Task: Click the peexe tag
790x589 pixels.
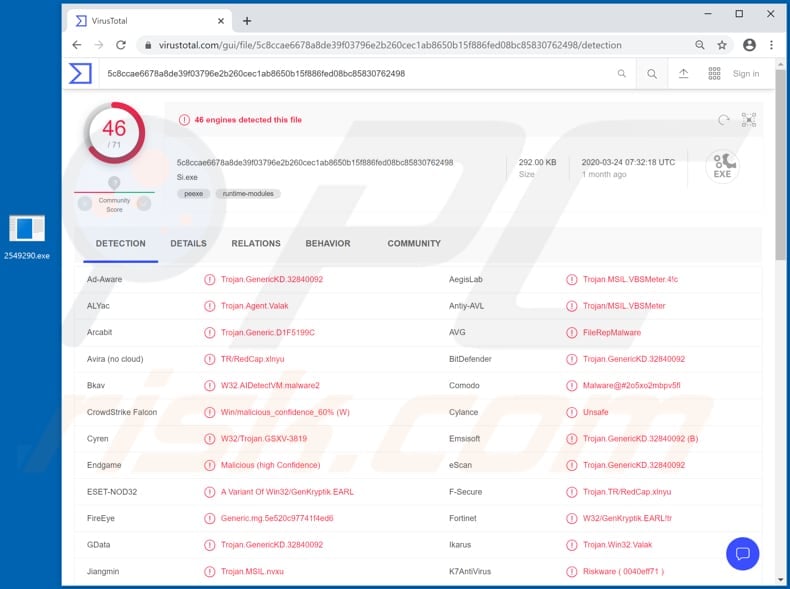Action: (193, 193)
